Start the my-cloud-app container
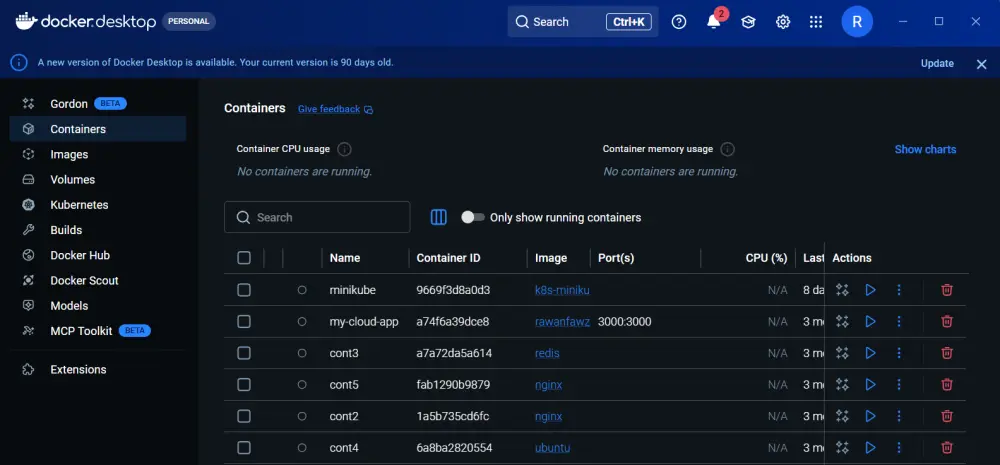Screen dimensions: 1000x465 pos(871,321)
